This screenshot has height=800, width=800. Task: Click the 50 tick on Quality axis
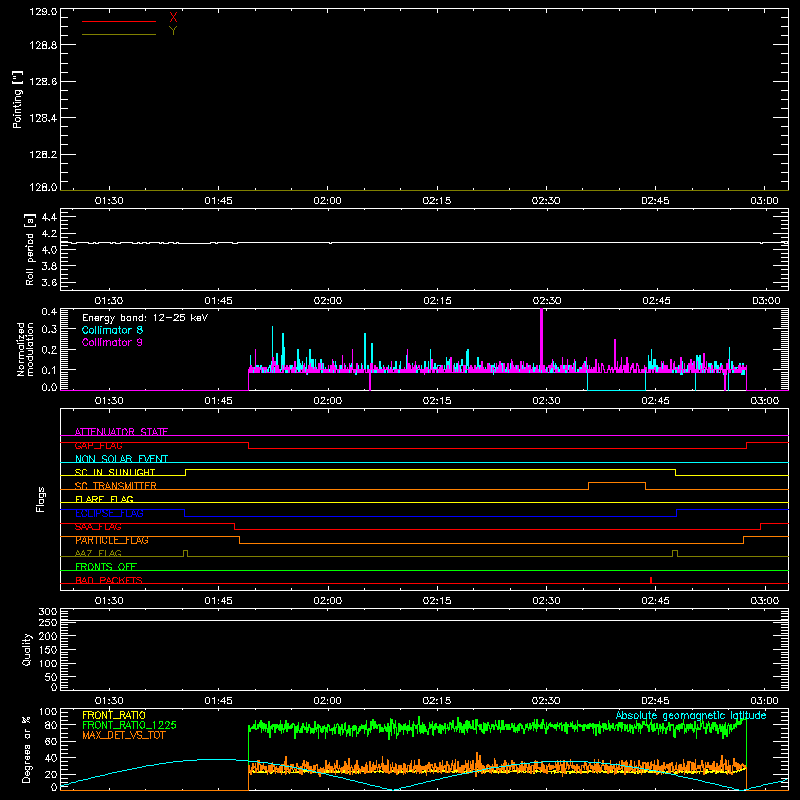(x=51, y=677)
